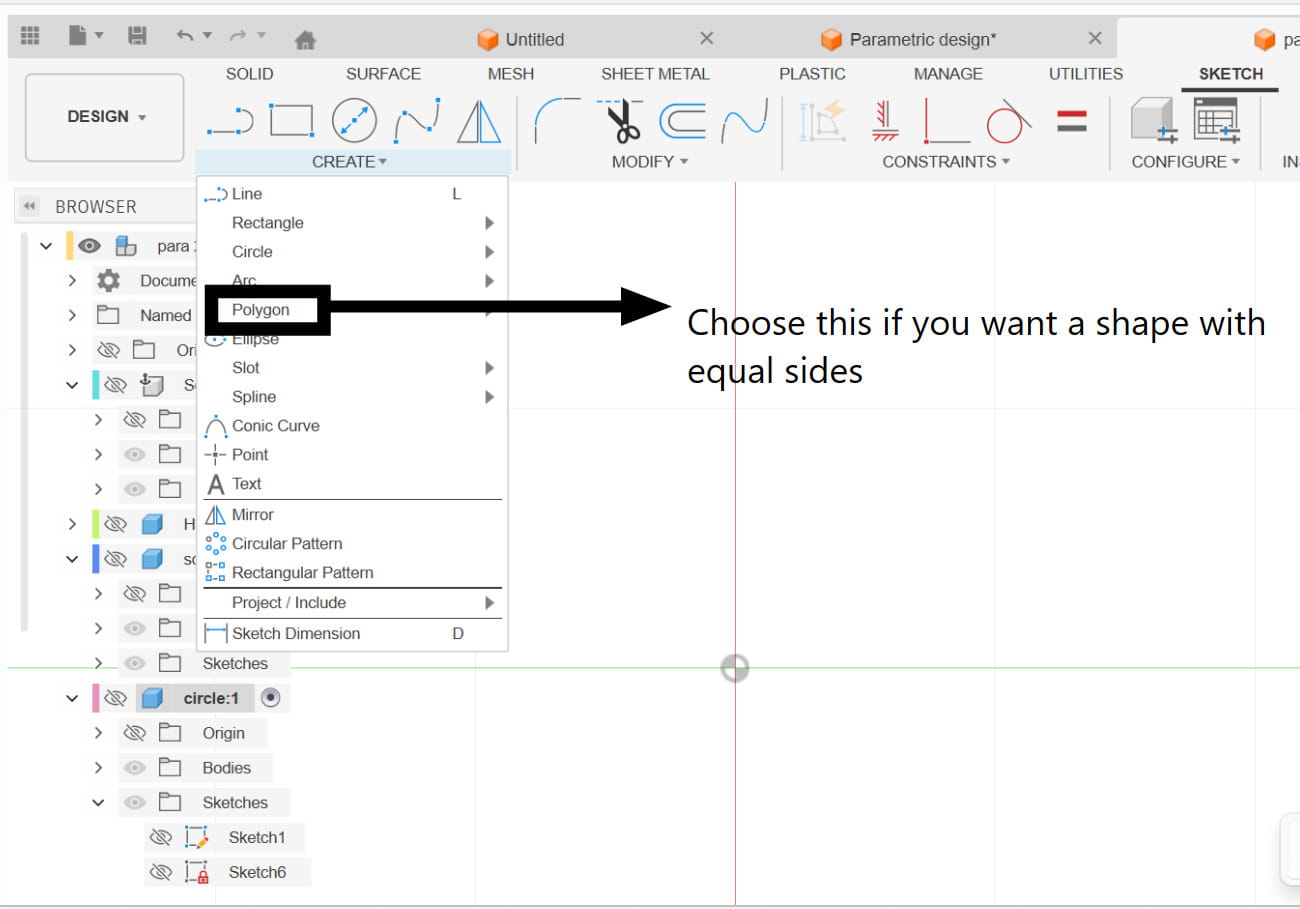Switch to the SHEET METAL tab
The image size is (1300, 909).
(x=655, y=74)
